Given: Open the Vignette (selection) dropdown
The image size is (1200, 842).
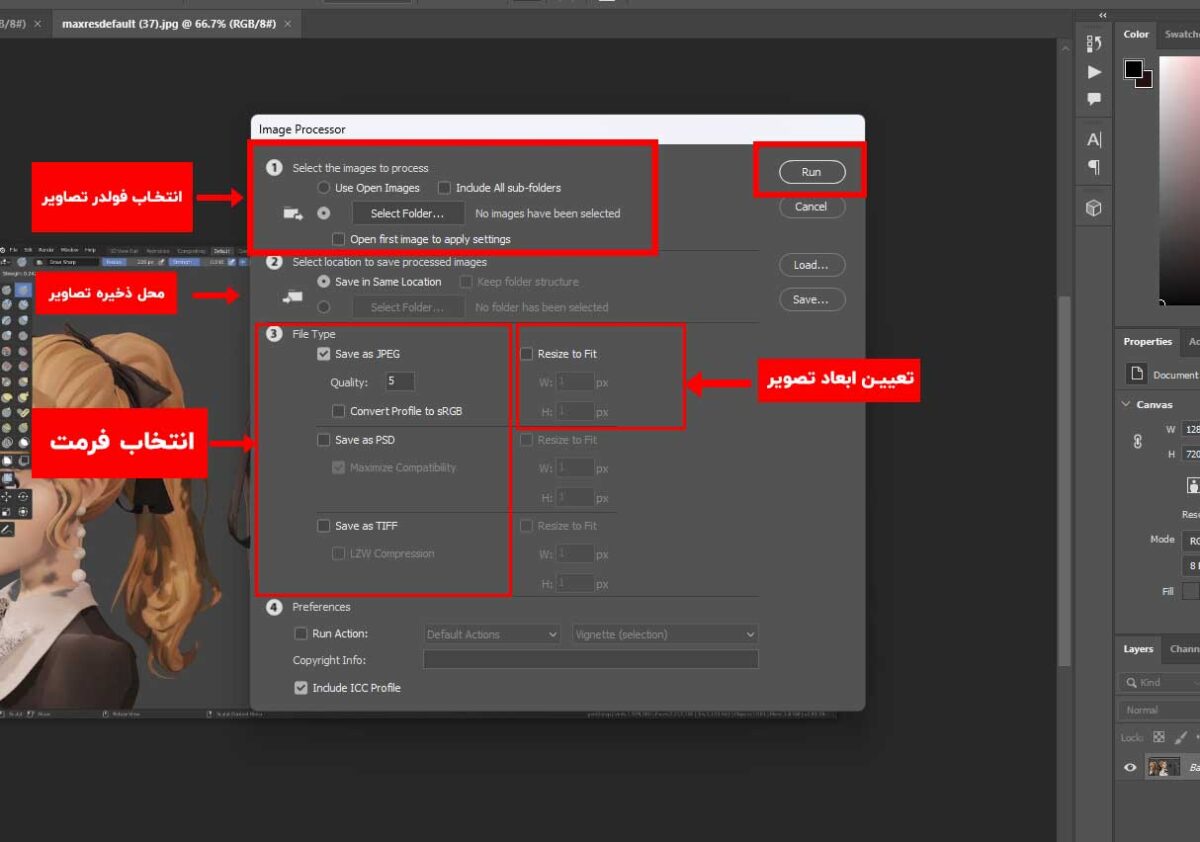Looking at the screenshot, I should (x=665, y=634).
